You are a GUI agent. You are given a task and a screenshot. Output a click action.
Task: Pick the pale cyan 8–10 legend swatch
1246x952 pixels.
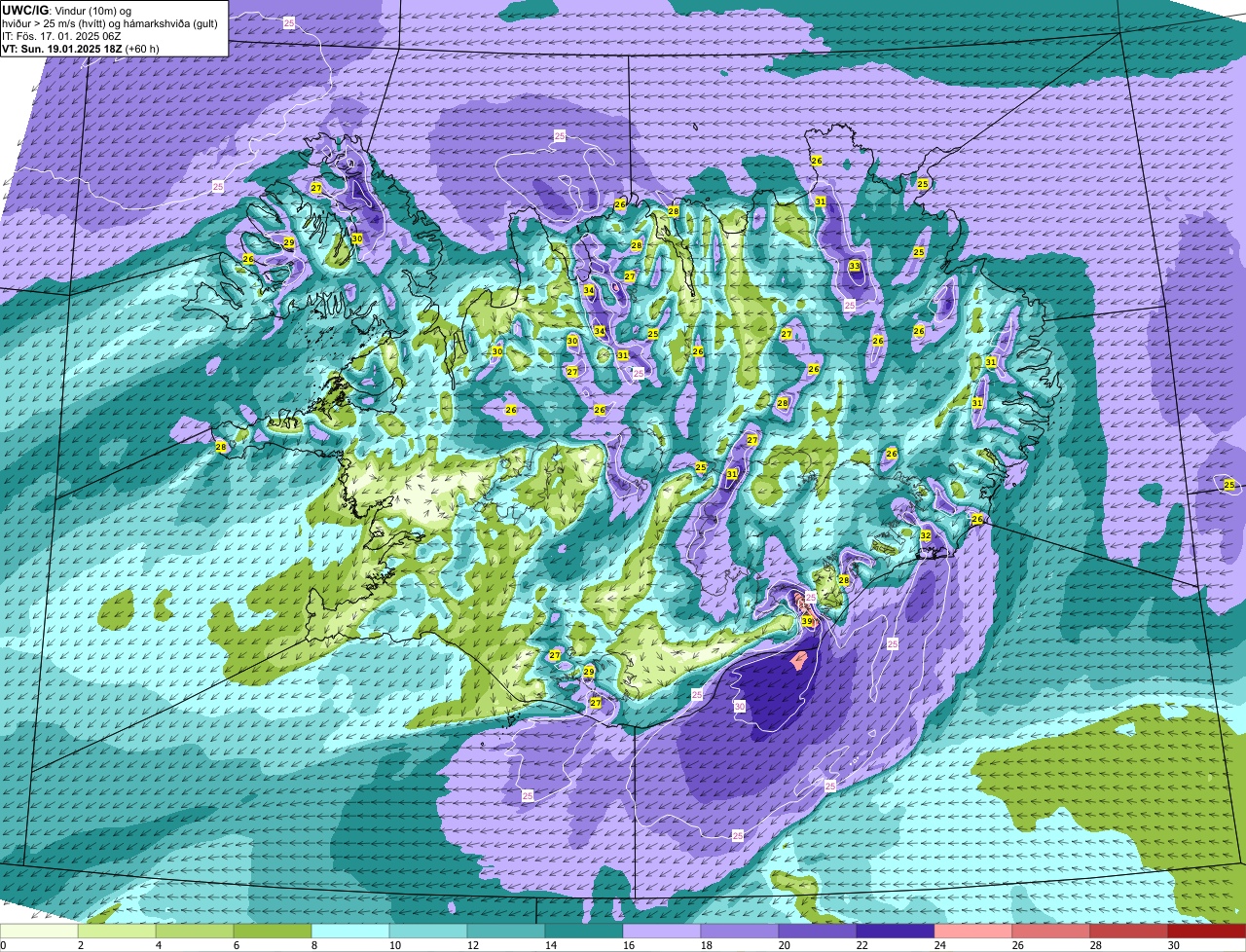pyautogui.click(x=350, y=931)
